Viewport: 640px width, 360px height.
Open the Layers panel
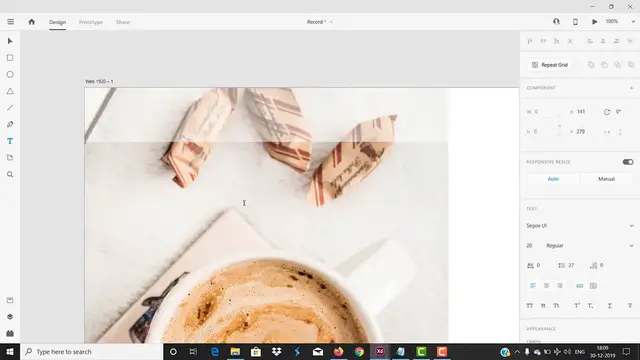pyautogui.click(x=10, y=317)
